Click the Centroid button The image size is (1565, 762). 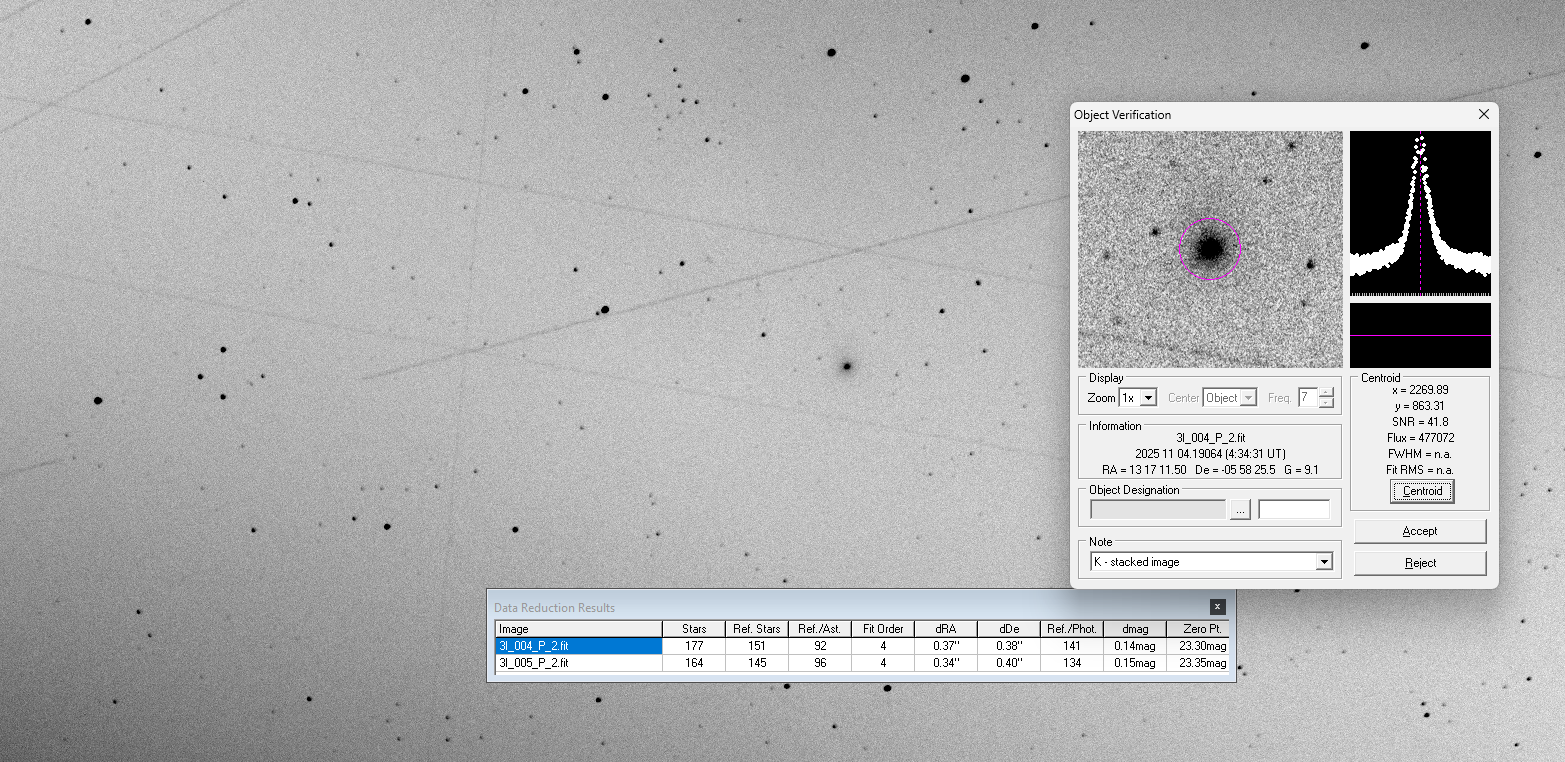click(1421, 491)
